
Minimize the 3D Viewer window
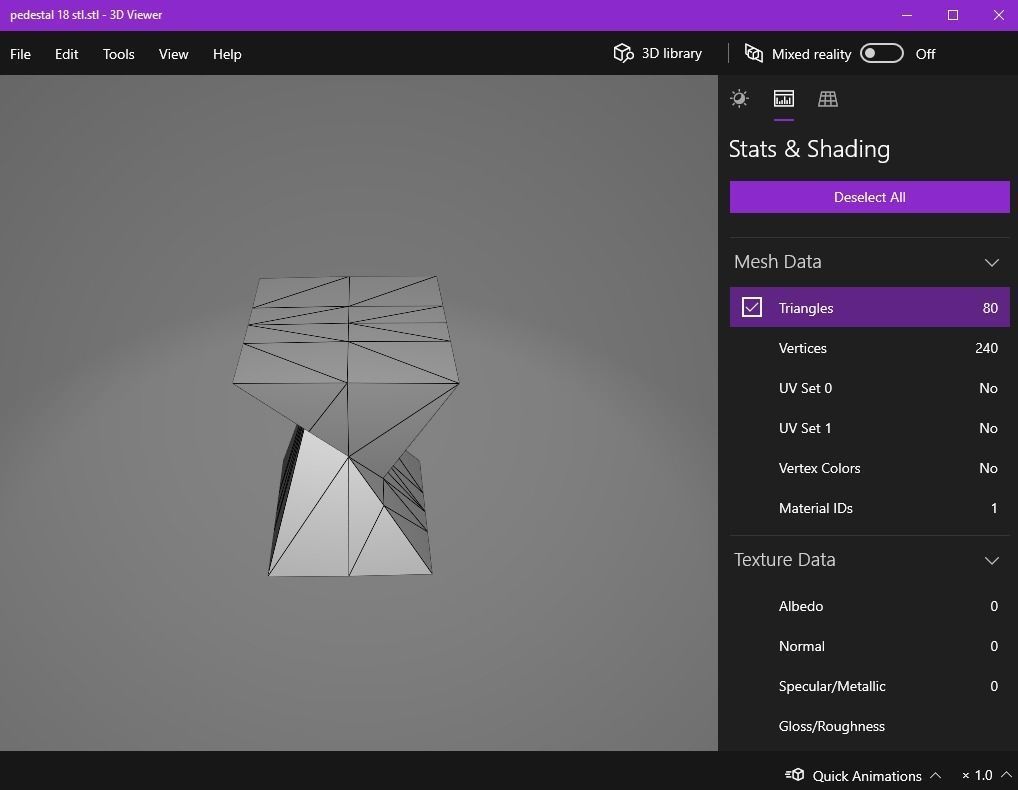907,15
